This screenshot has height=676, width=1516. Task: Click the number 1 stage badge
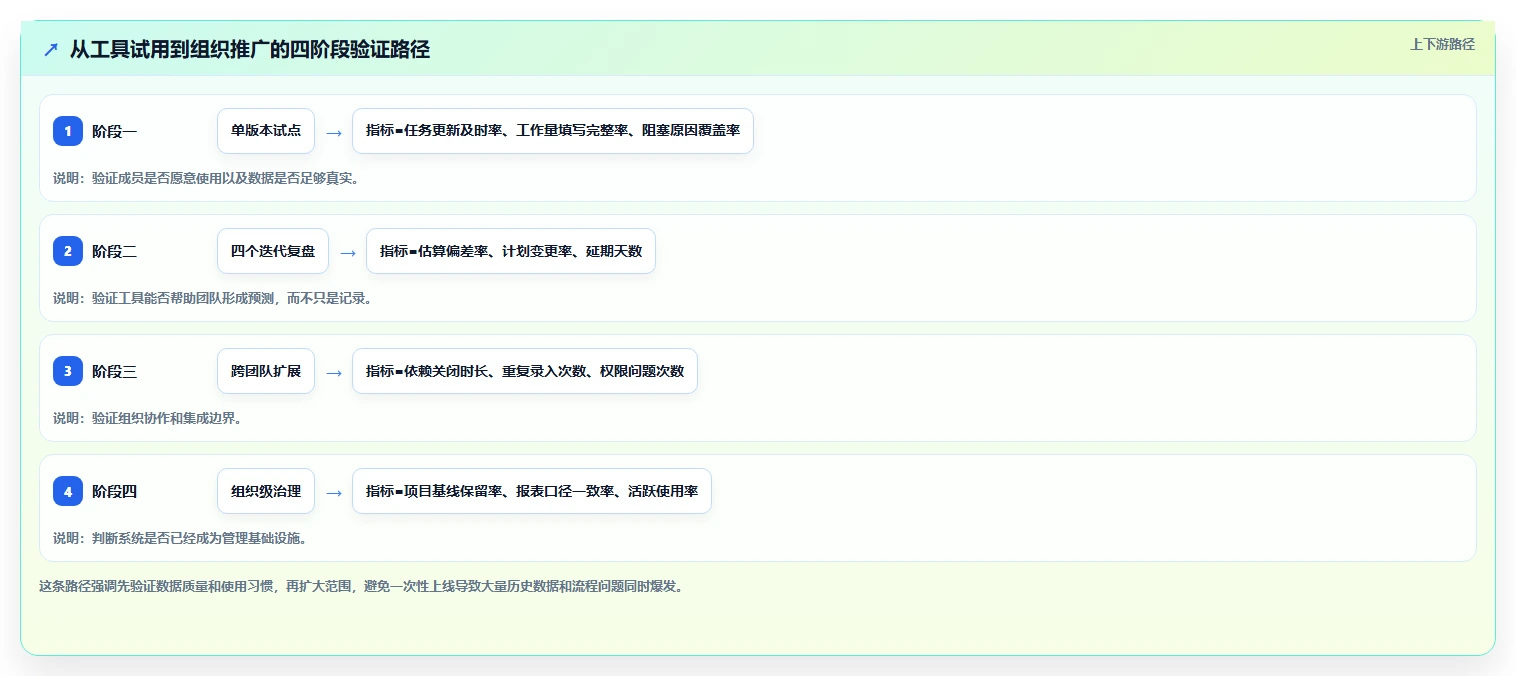coord(68,131)
